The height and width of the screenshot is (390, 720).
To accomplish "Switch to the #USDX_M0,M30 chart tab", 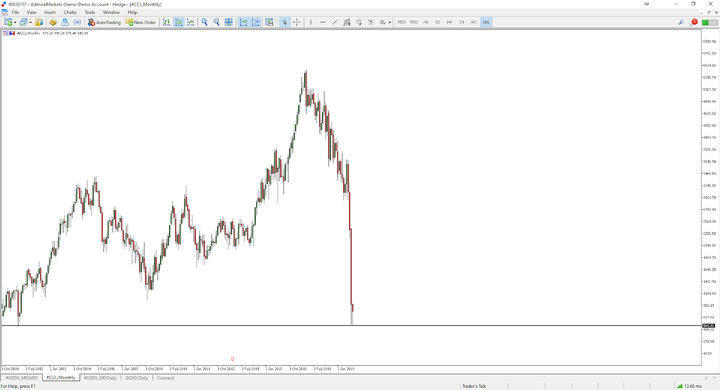I will click(x=22, y=378).
